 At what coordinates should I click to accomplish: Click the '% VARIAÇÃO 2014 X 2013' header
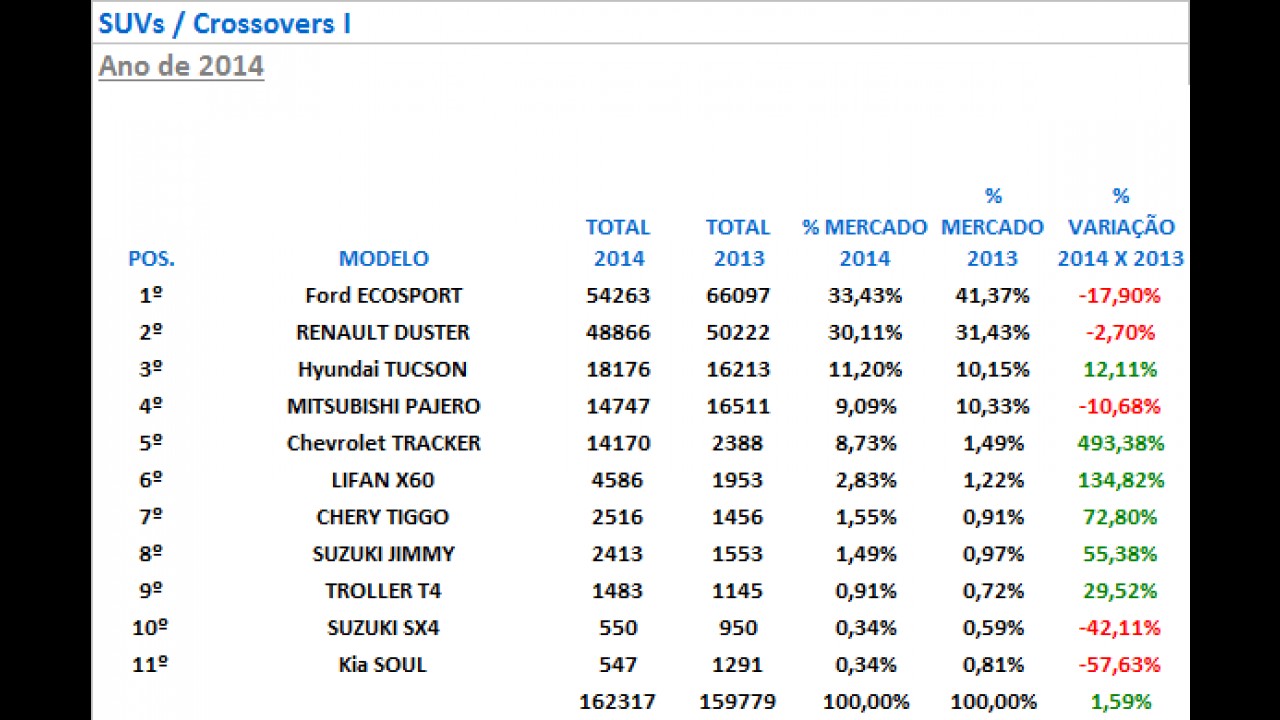click(1121, 227)
